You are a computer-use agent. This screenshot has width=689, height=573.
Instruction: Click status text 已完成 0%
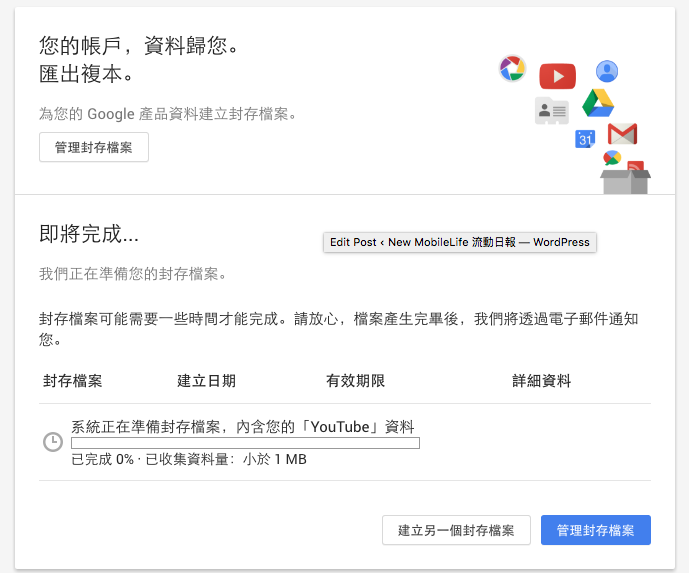(102, 459)
